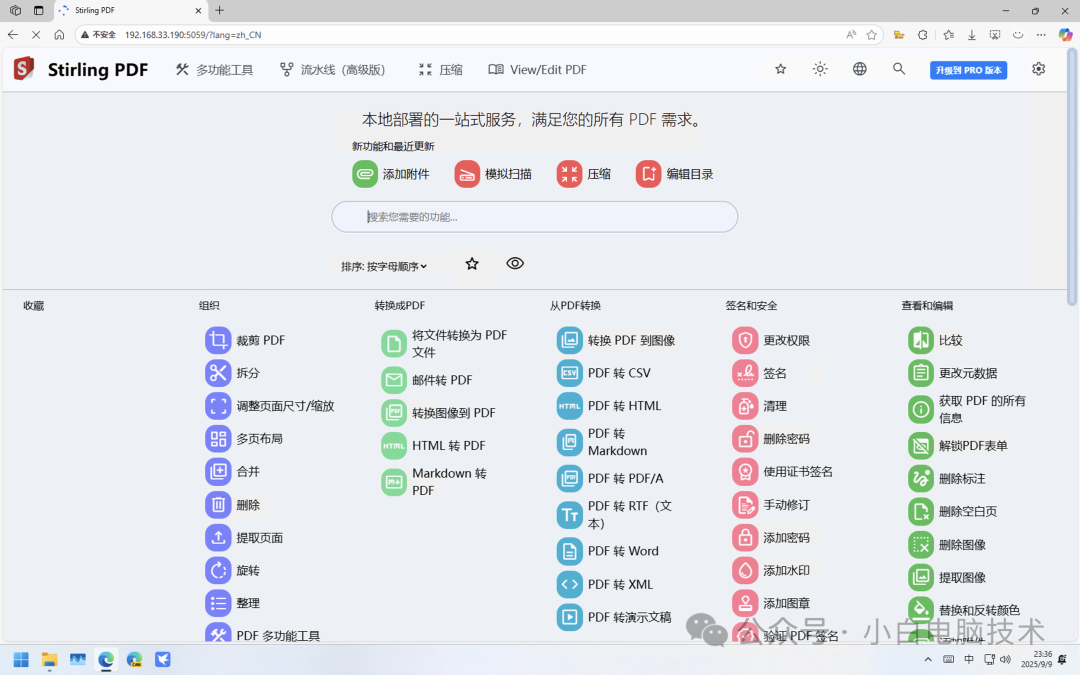Viewport: 1080px width, 675px height.
Task: Open the 整理 organize tool
Action: tap(233, 603)
